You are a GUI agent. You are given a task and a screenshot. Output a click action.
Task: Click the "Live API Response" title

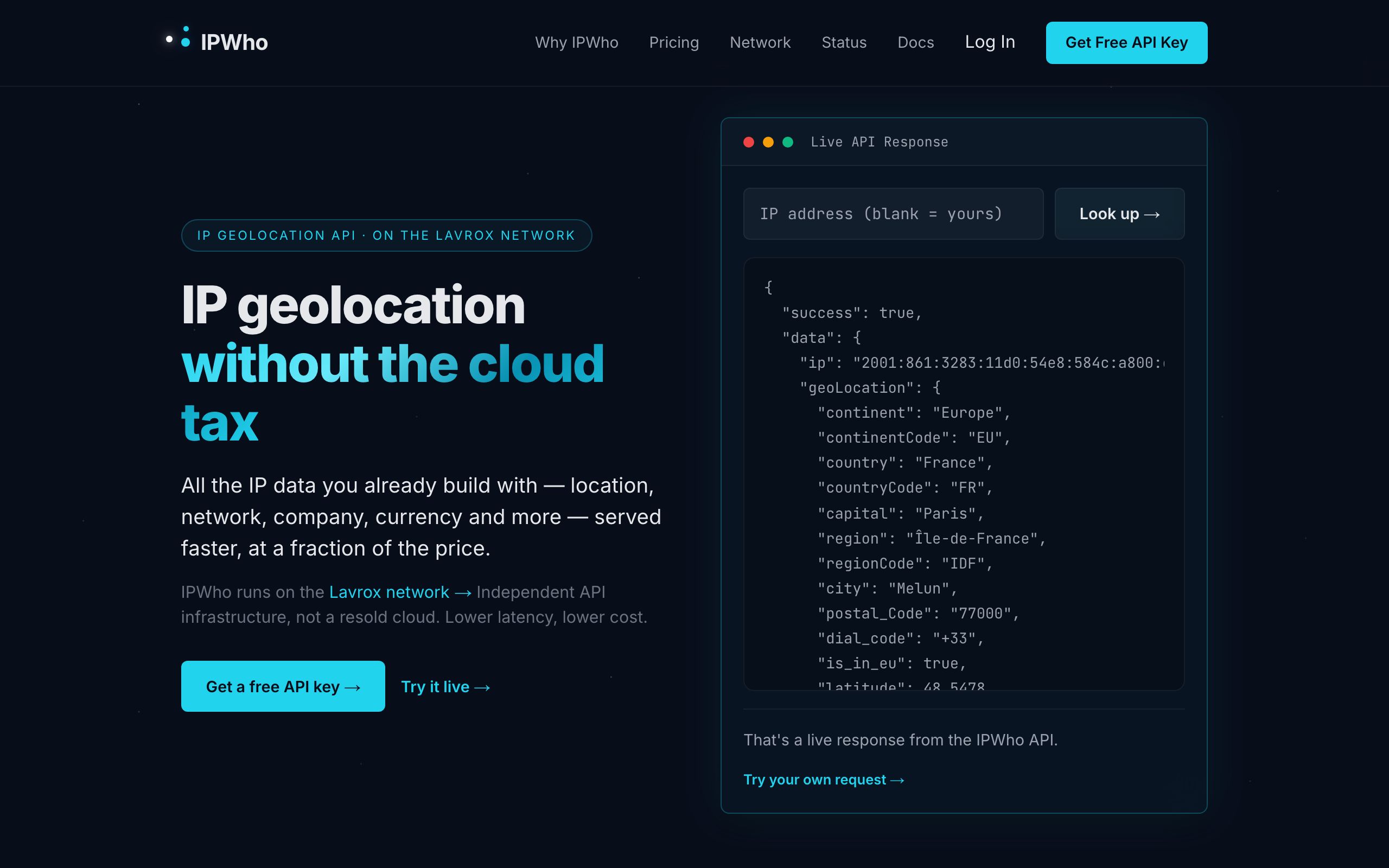coord(879,142)
